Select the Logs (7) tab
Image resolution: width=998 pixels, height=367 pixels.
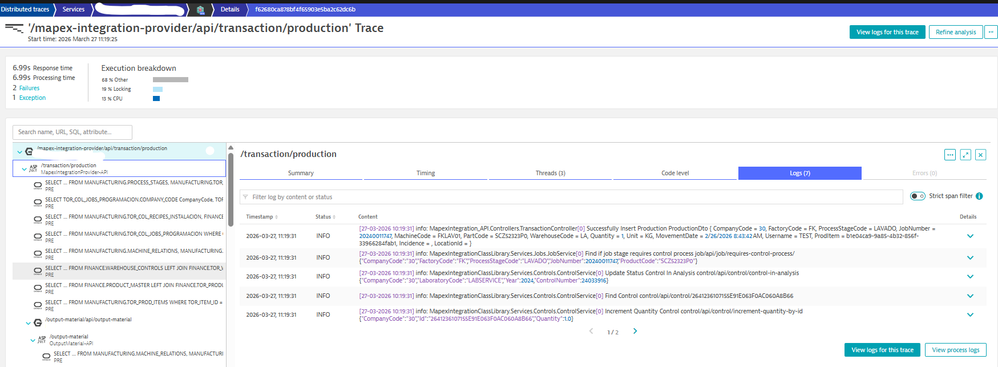click(x=799, y=173)
